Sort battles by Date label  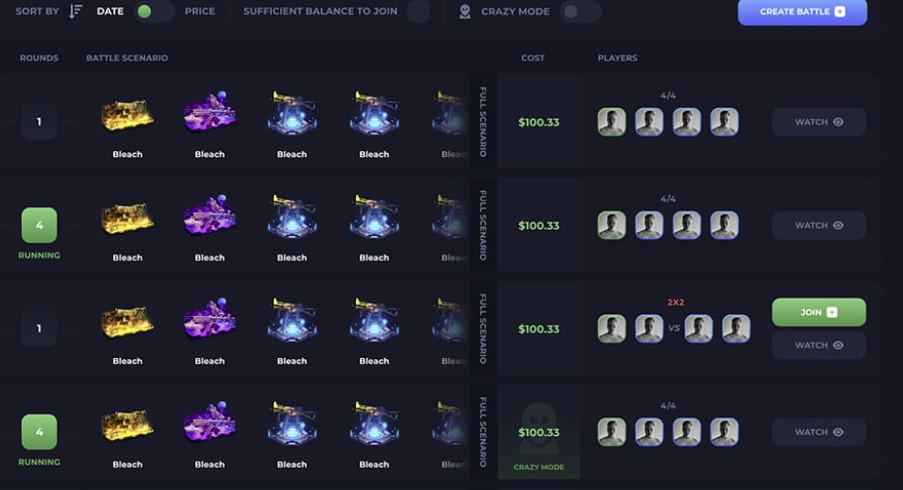pos(110,12)
